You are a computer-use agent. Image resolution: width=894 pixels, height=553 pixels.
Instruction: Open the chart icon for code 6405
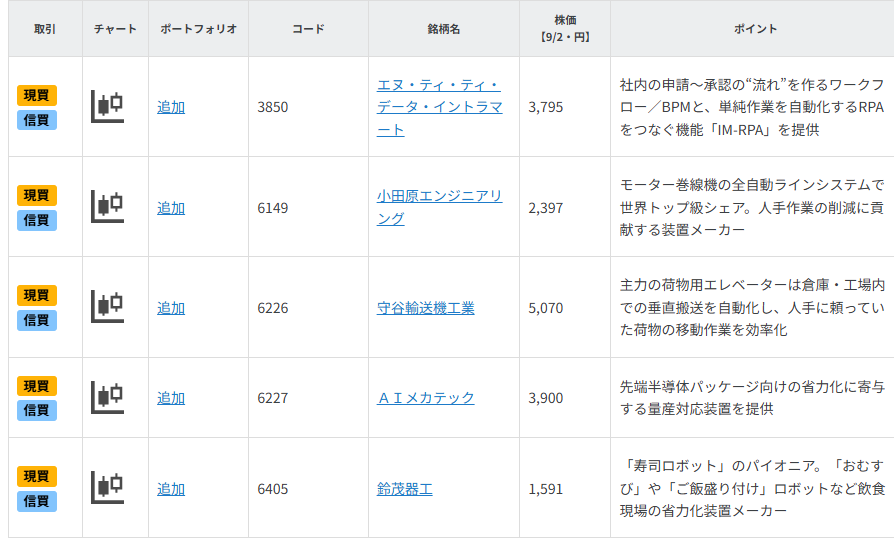(107, 488)
